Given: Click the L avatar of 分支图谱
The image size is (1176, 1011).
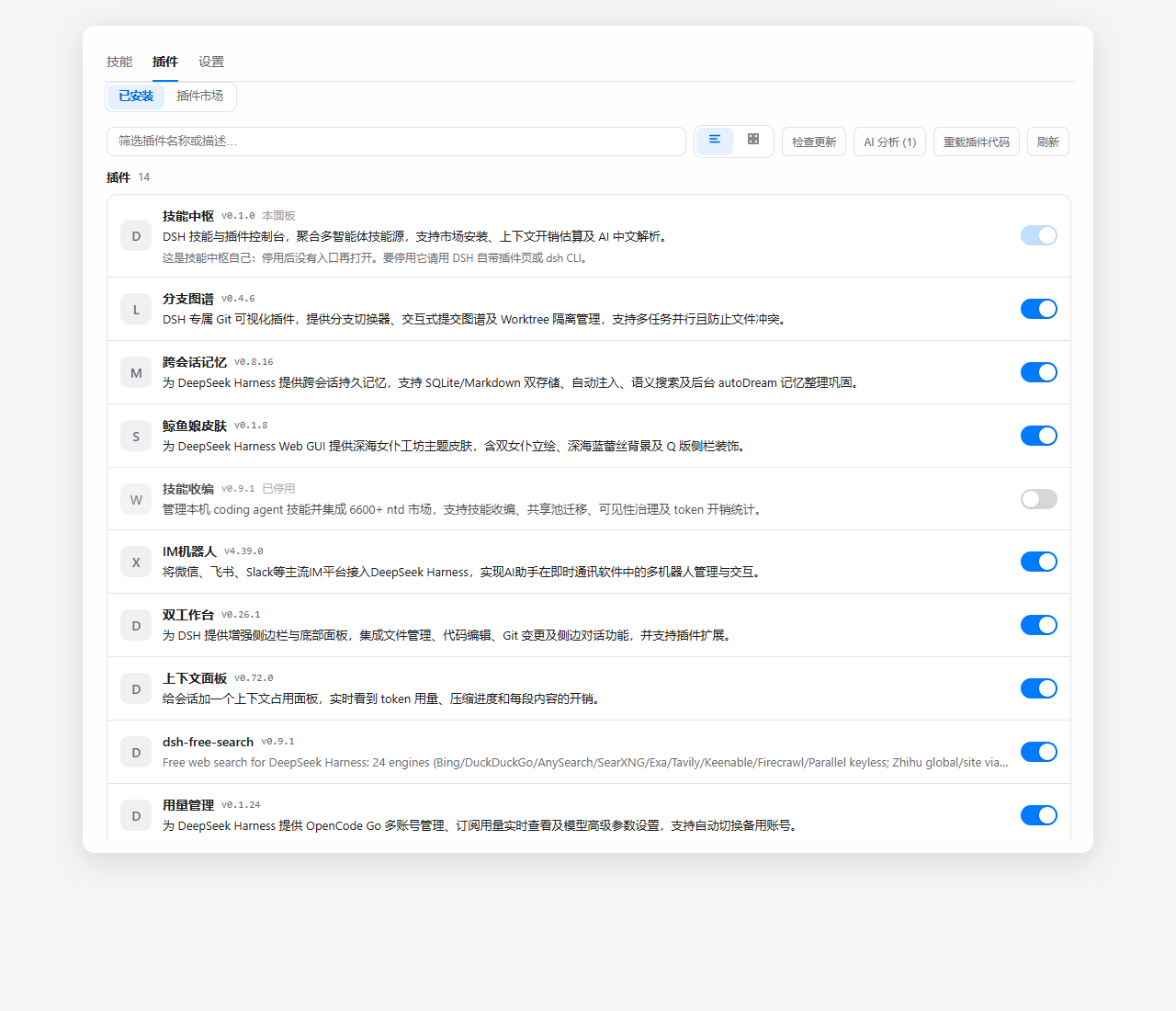Looking at the screenshot, I should pos(136,310).
